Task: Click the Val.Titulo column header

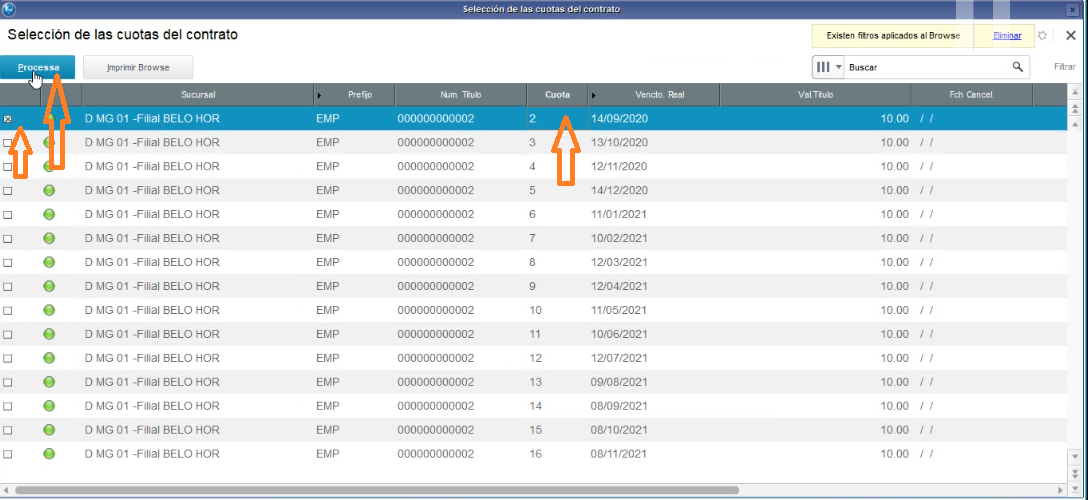Action: [x=815, y=95]
